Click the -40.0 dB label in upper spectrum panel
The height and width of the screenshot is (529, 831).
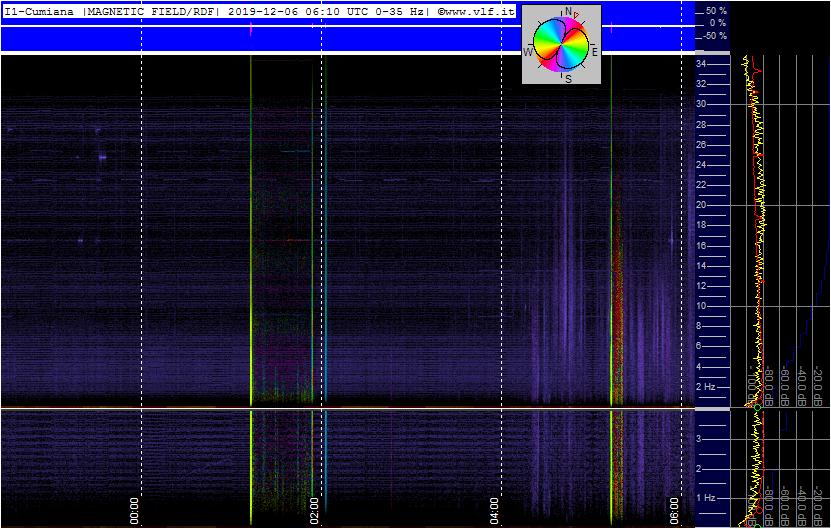801,386
